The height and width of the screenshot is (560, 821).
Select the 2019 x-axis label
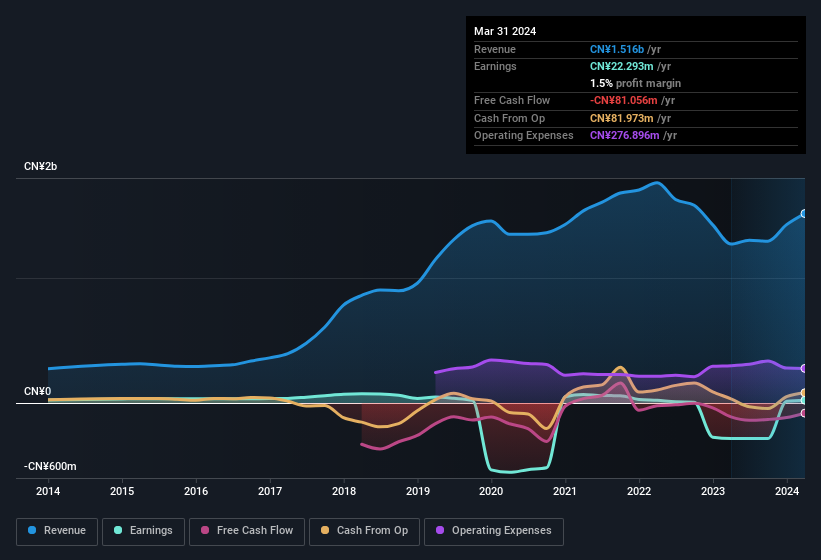[x=417, y=491]
